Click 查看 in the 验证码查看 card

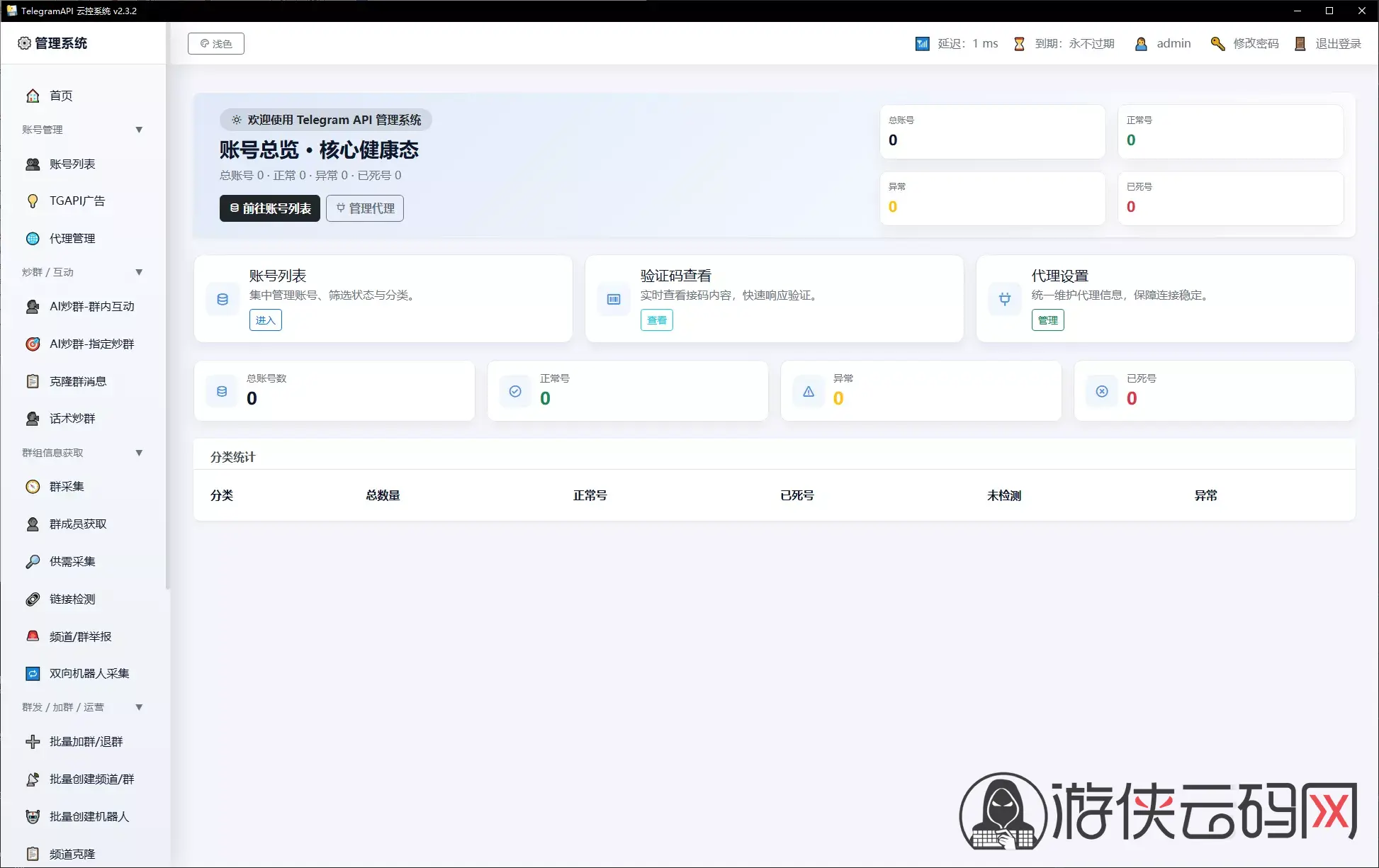(657, 320)
